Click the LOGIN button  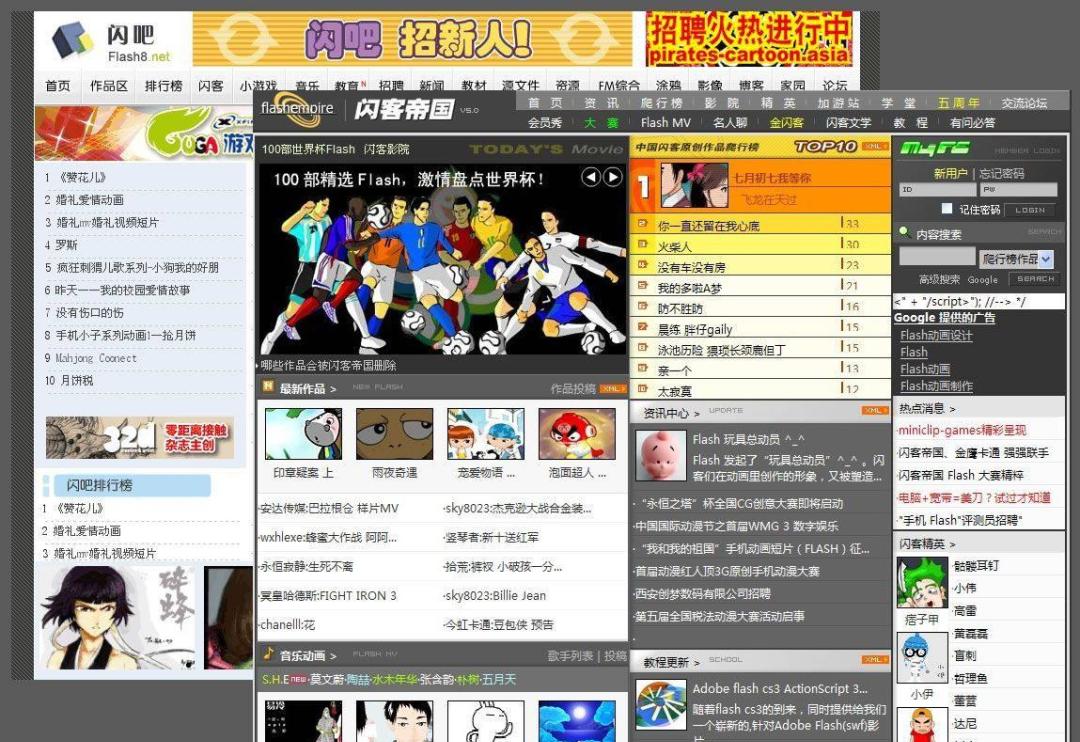point(1028,210)
